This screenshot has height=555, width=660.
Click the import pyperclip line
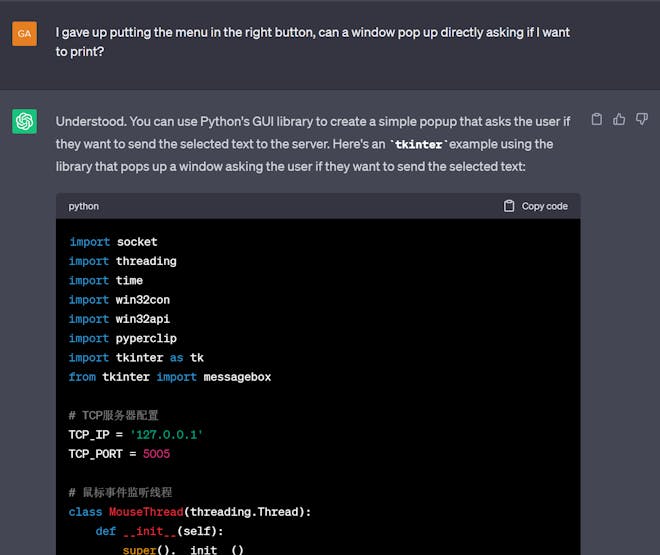[122, 339]
